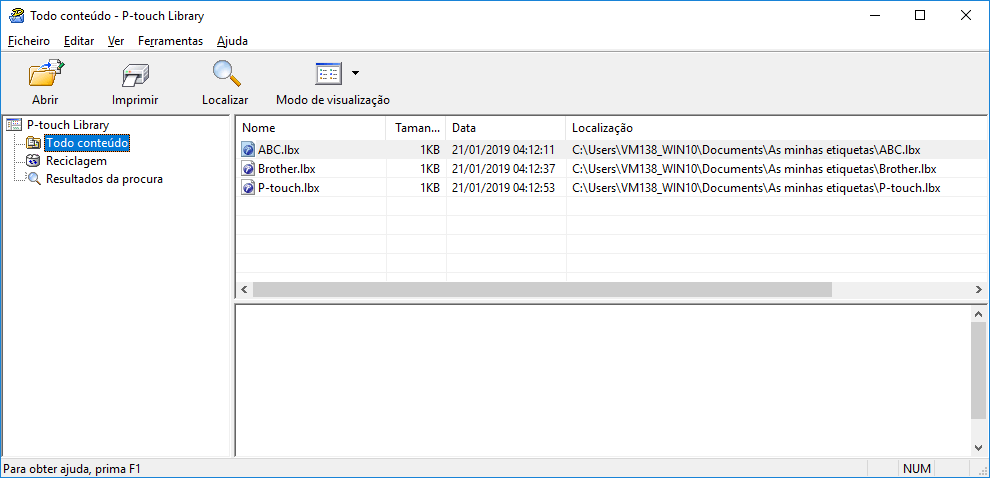Viewport: 990px width, 478px height.
Task: Click the Resultados da procura search icon
Action: click(x=33, y=179)
